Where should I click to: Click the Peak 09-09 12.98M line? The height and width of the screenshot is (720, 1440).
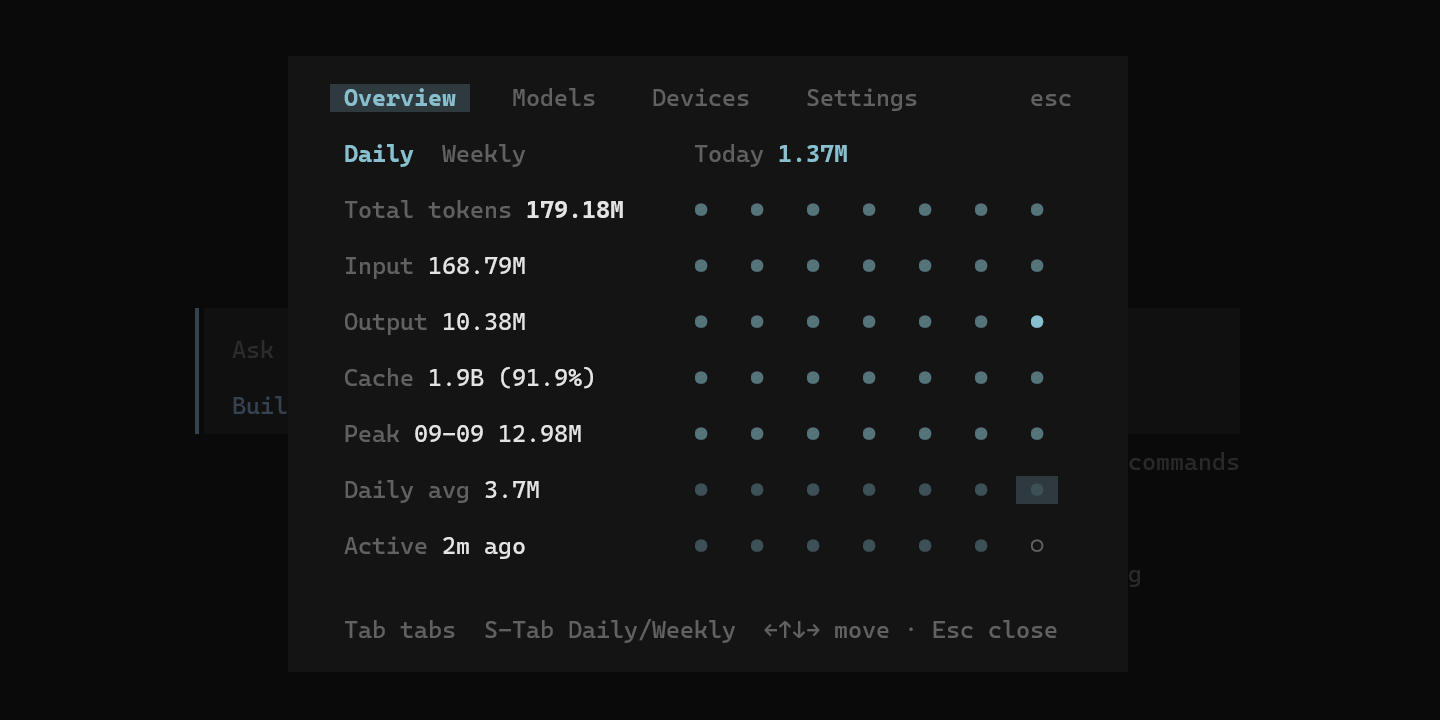463,434
